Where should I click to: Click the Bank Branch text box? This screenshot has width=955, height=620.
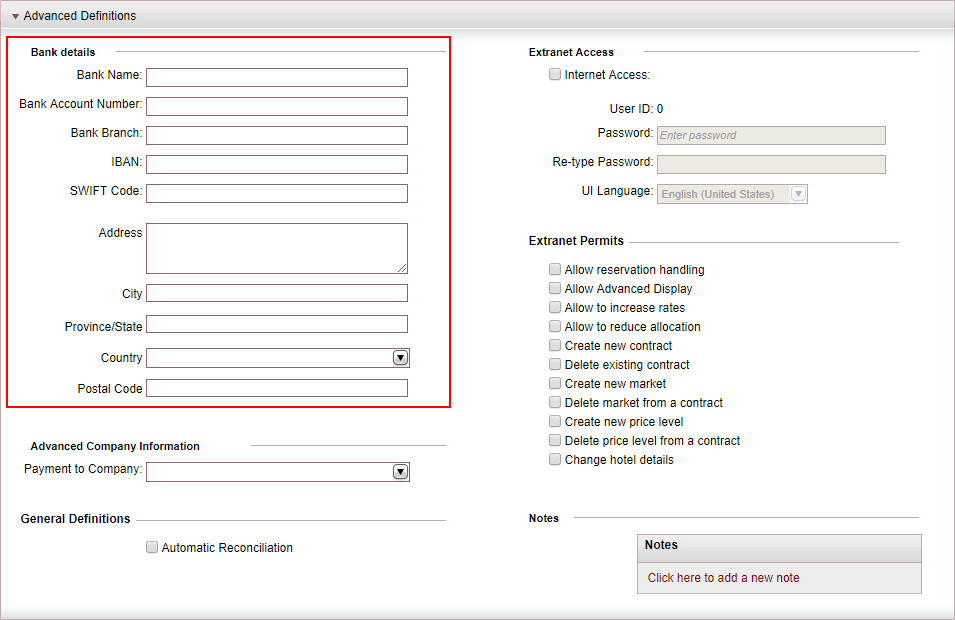(x=277, y=135)
